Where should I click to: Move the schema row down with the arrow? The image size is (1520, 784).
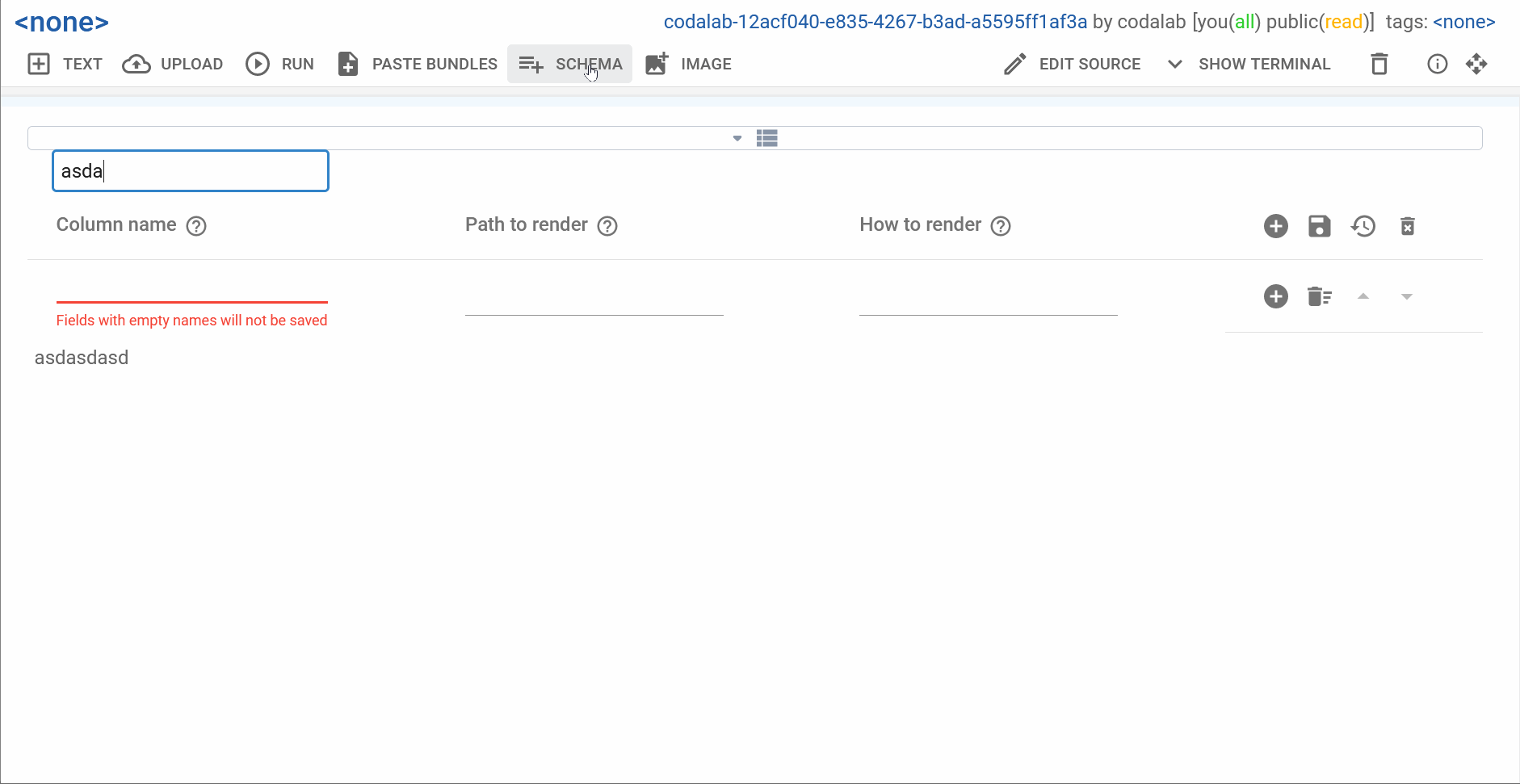[1408, 296]
